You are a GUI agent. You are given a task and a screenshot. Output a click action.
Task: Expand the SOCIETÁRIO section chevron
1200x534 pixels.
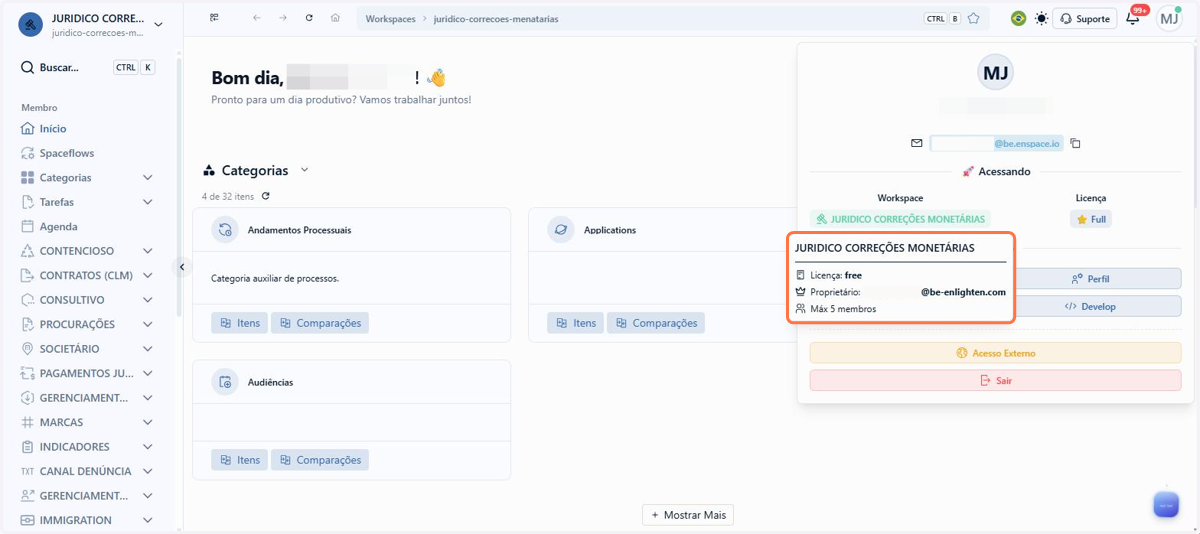tap(148, 349)
